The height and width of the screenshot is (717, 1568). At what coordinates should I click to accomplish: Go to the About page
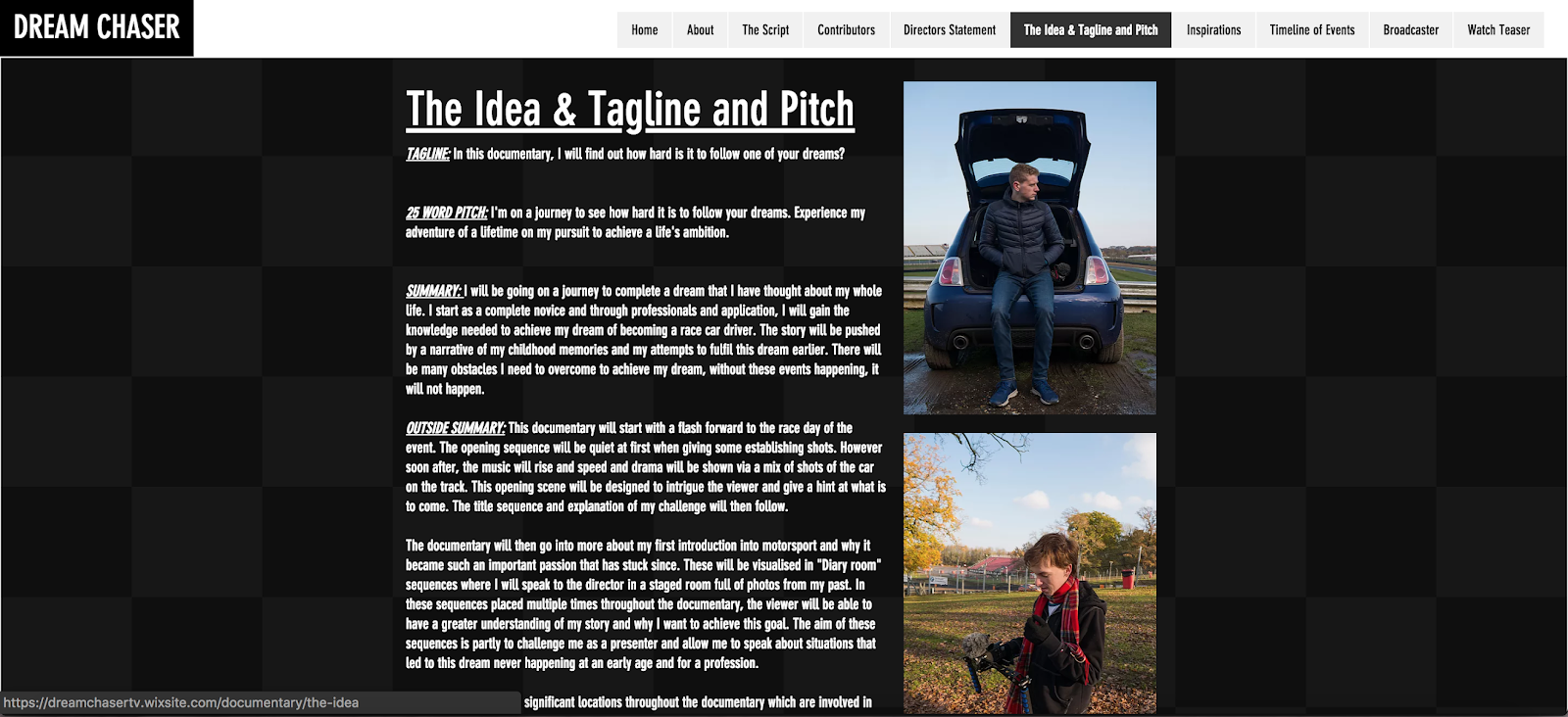tap(701, 30)
